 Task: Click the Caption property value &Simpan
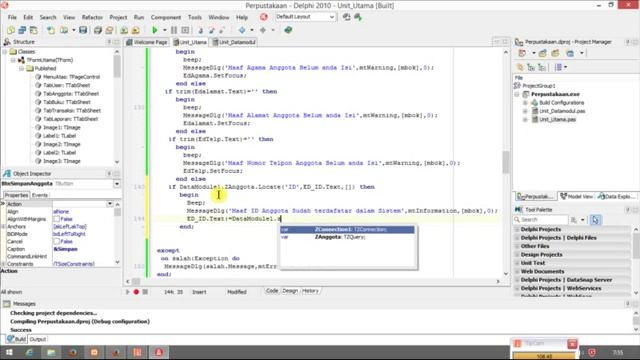tap(66, 249)
